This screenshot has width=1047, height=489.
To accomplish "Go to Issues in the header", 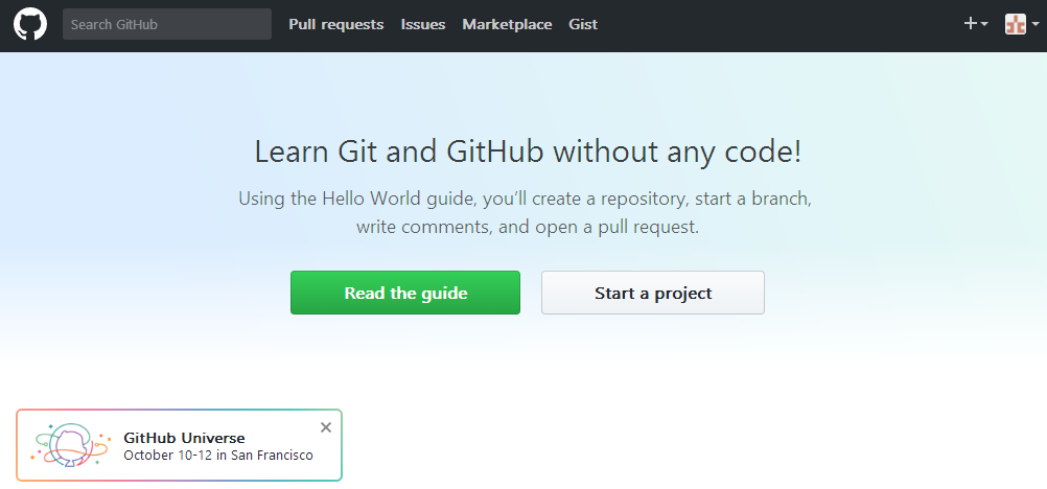I will [423, 25].
